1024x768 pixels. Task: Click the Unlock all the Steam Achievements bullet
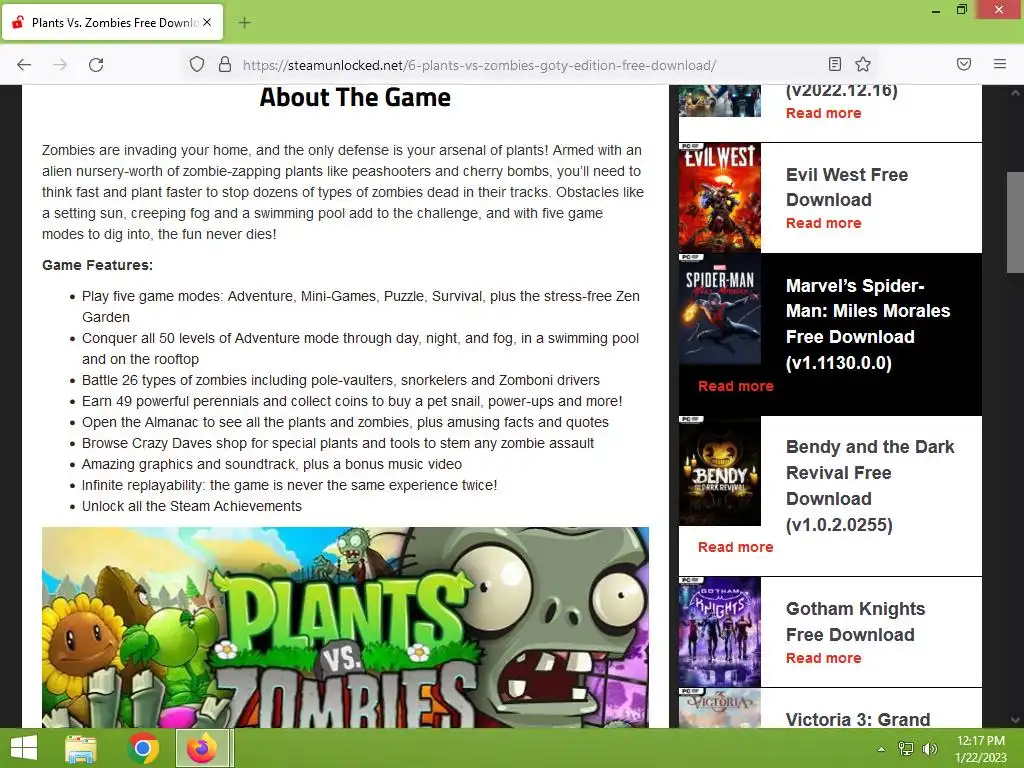click(x=191, y=506)
